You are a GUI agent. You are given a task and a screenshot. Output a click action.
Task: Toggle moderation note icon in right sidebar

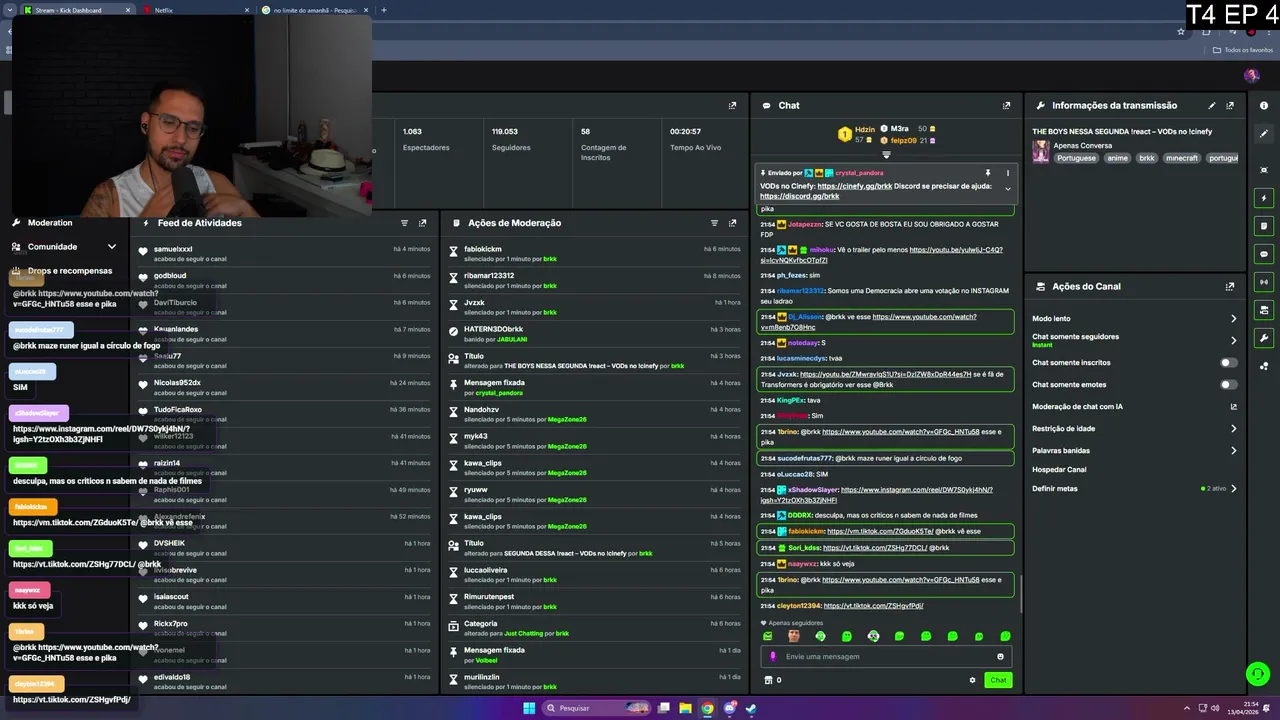[x=1264, y=226]
